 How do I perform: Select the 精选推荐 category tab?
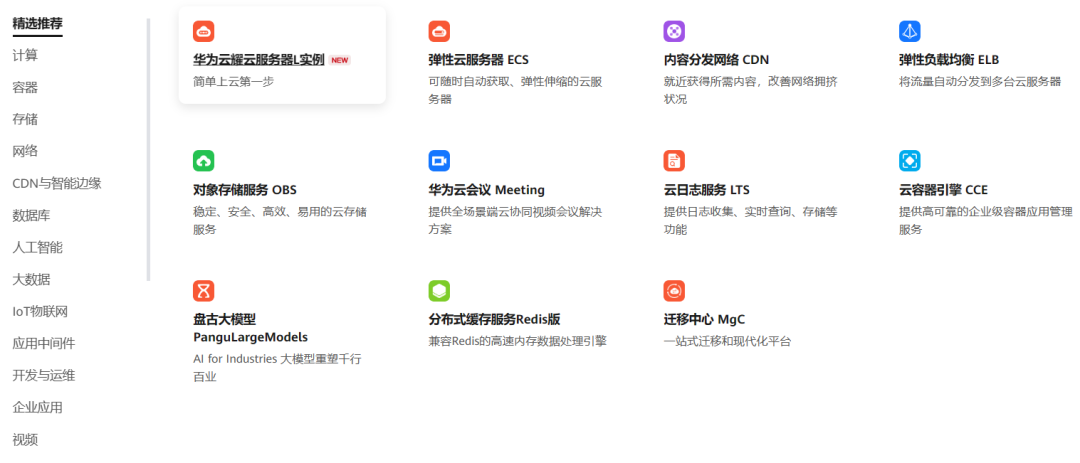coord(38,24)
